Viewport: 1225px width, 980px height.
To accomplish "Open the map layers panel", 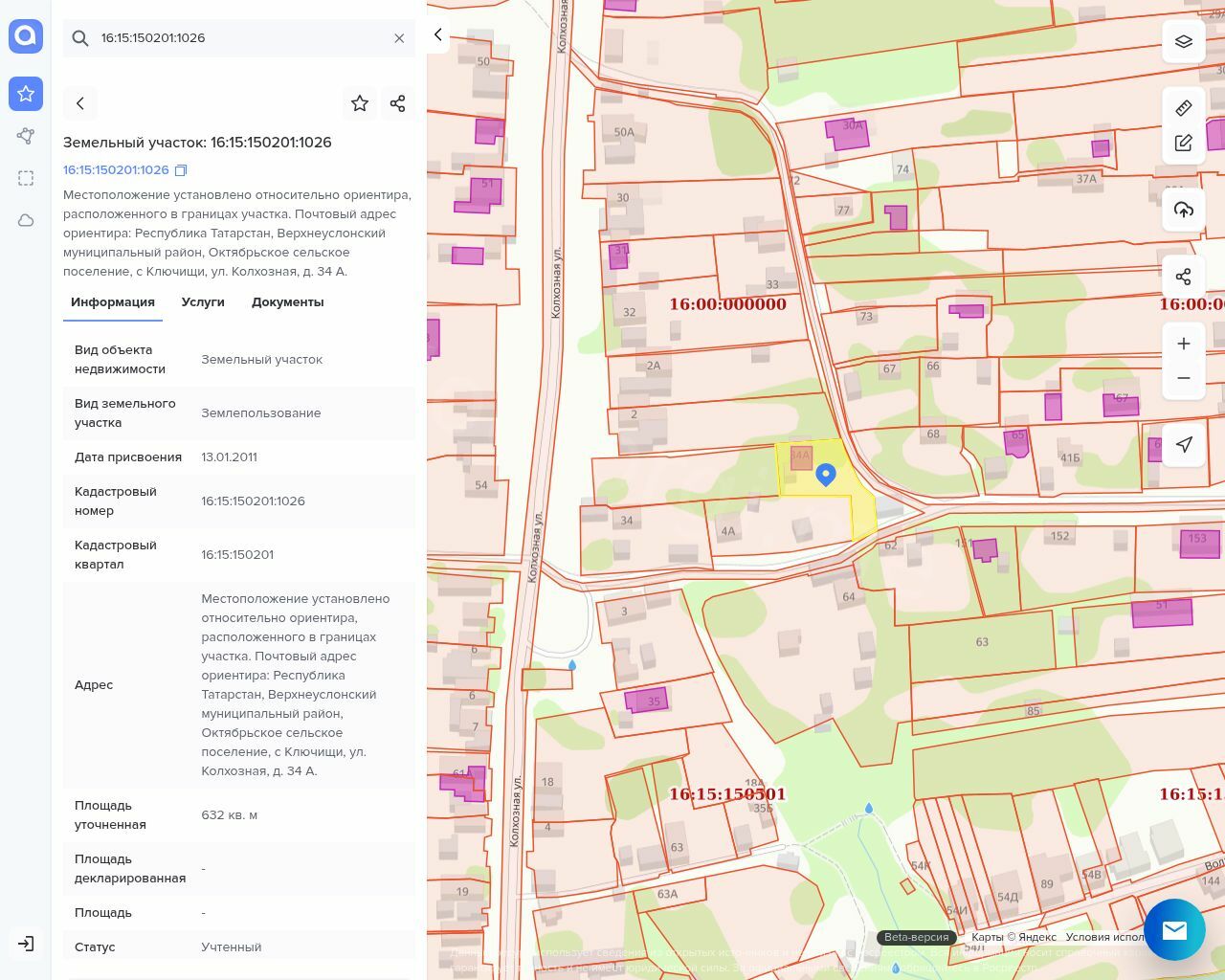I will [x=1184, y=41].
